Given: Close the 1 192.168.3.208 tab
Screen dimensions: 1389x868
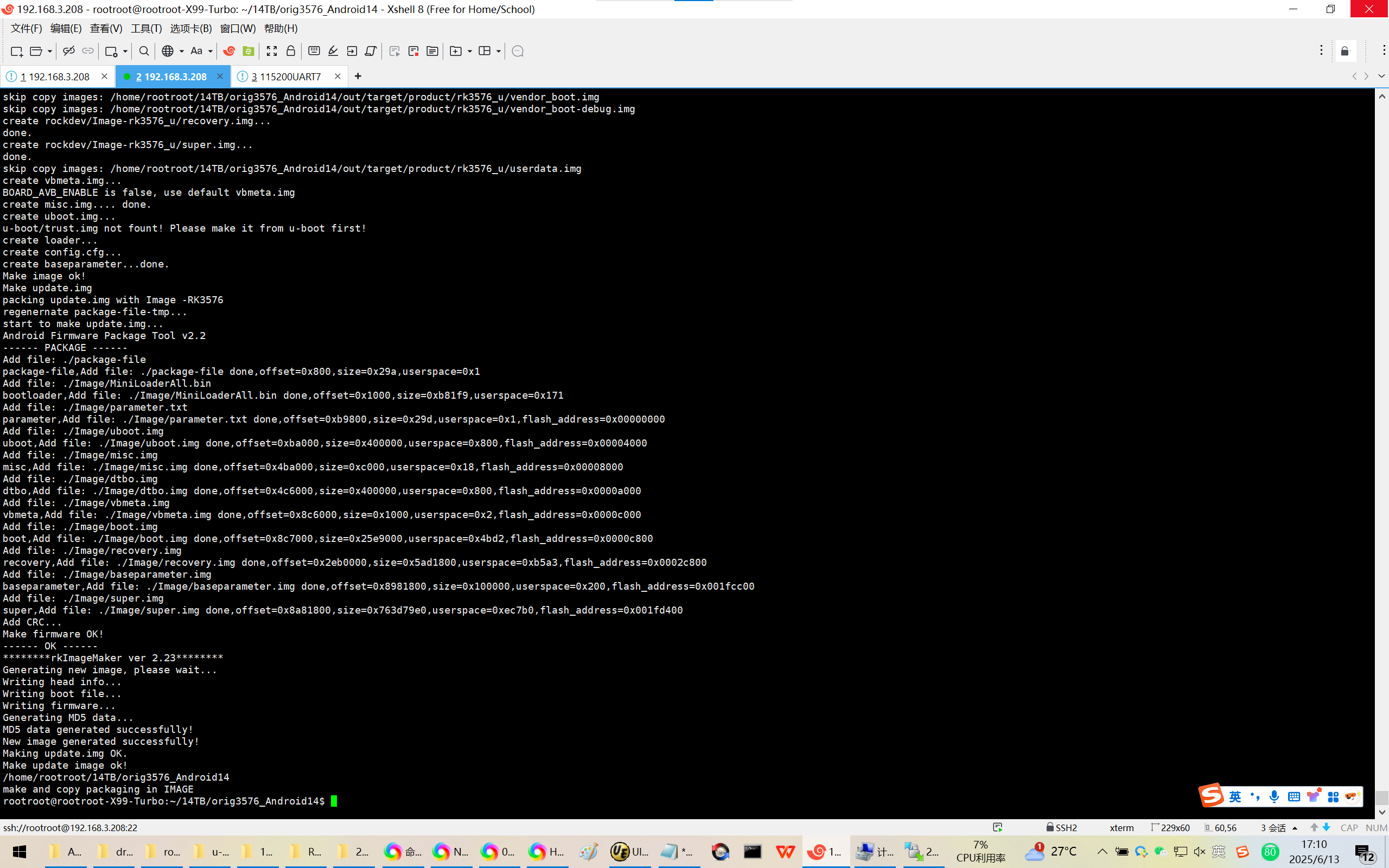Looking at the screenshot, I should (104, 76).
